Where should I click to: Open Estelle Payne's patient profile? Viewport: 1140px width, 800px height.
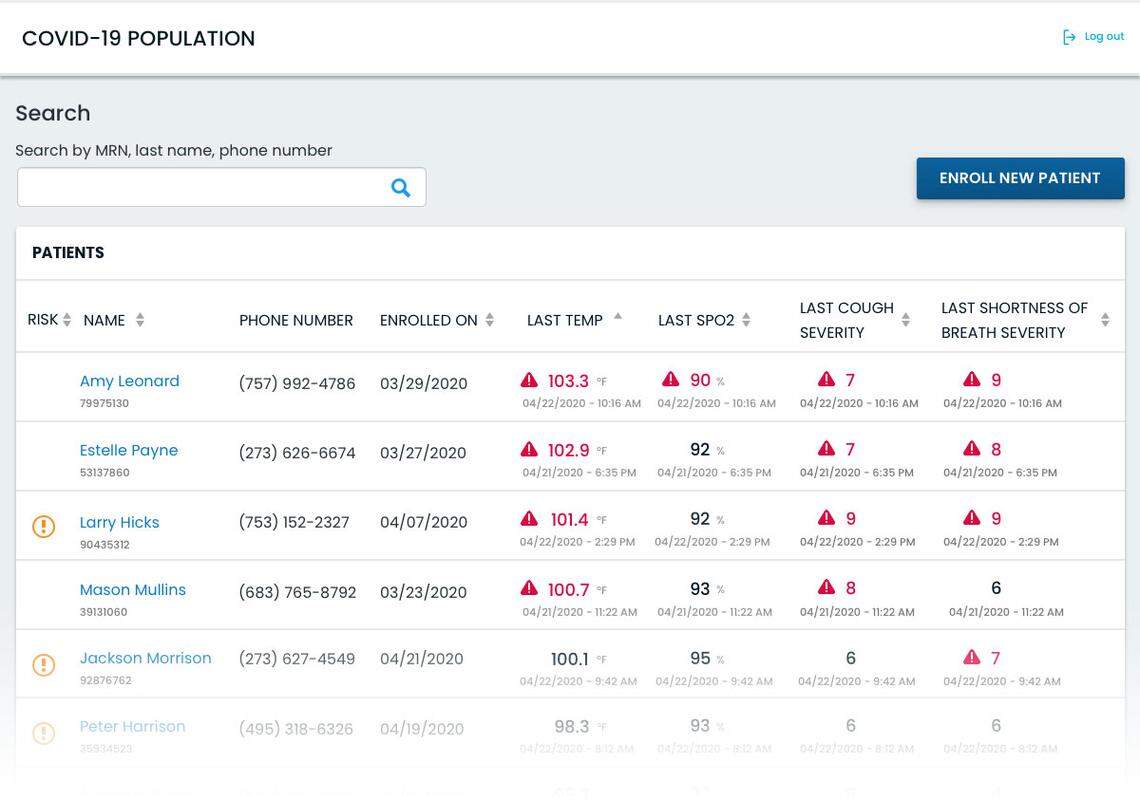pyautogui.click(x=129, y=449)
